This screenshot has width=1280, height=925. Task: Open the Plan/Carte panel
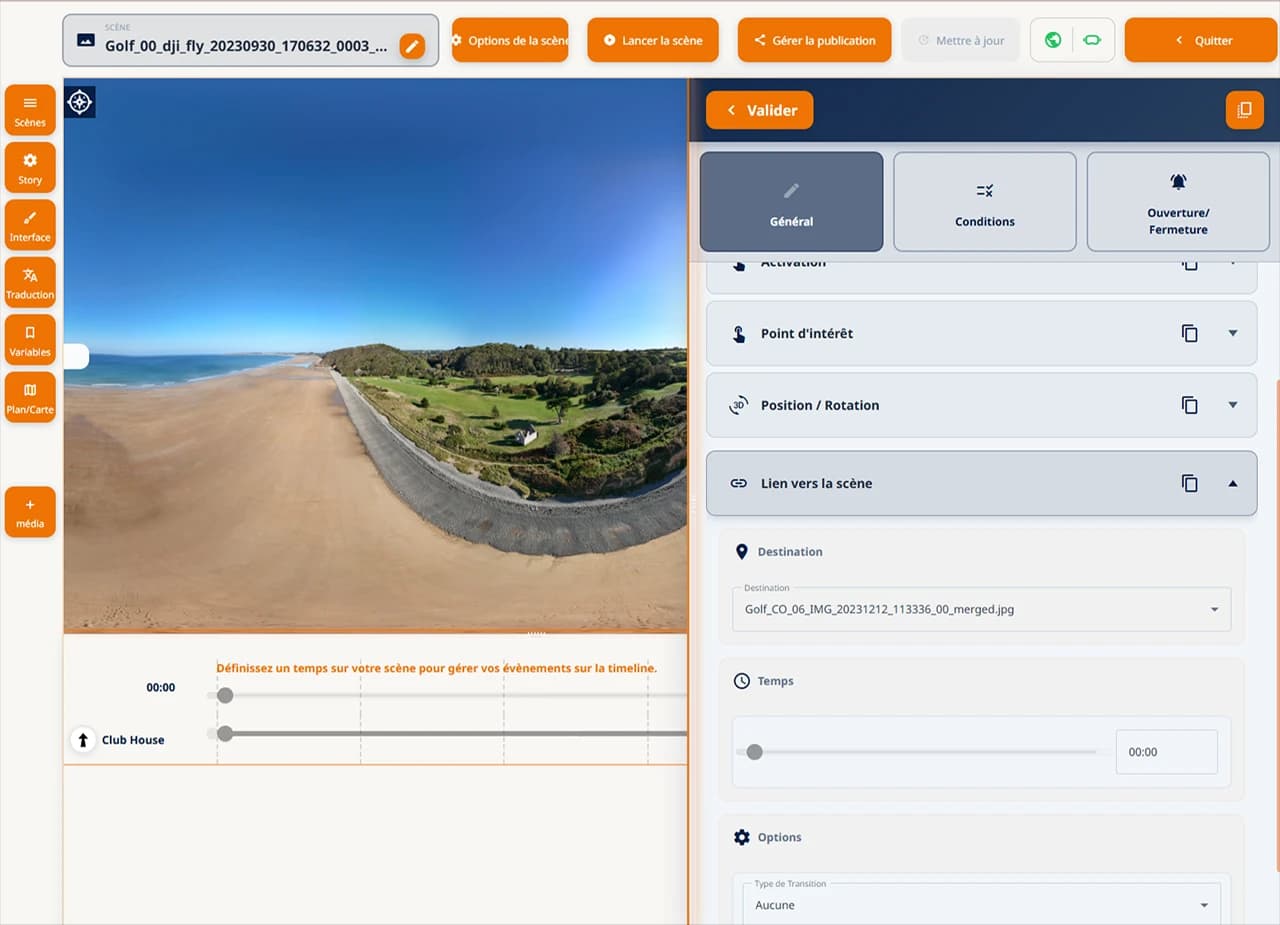[x=30, y=396]
